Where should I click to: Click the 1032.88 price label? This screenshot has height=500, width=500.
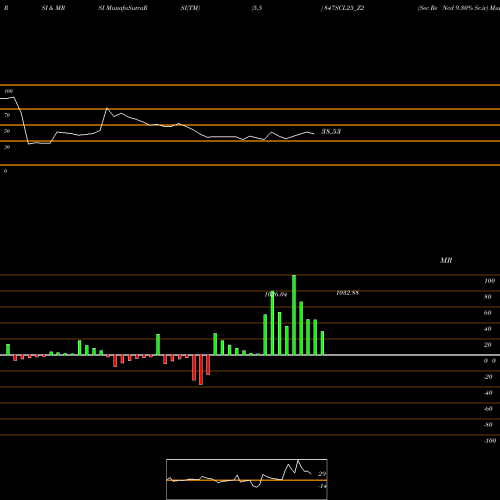tap(347, 293)
